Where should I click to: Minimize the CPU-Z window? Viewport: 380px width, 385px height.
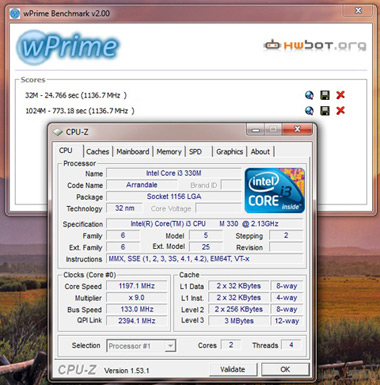click(x=256, y=129)
